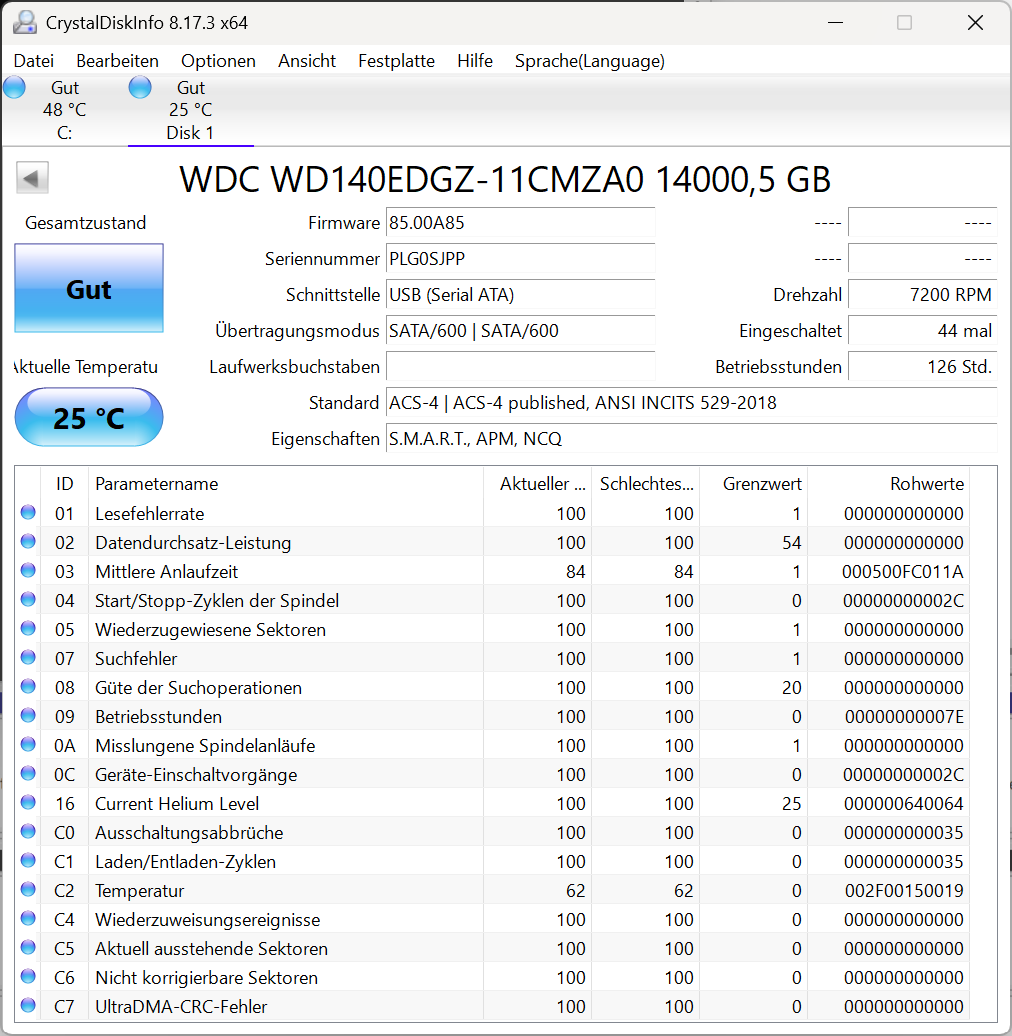The height and width of the screenshot is (1036, 1012).
Task: Minimize the CrystalDiskInfo window
Action: (836, 22)
